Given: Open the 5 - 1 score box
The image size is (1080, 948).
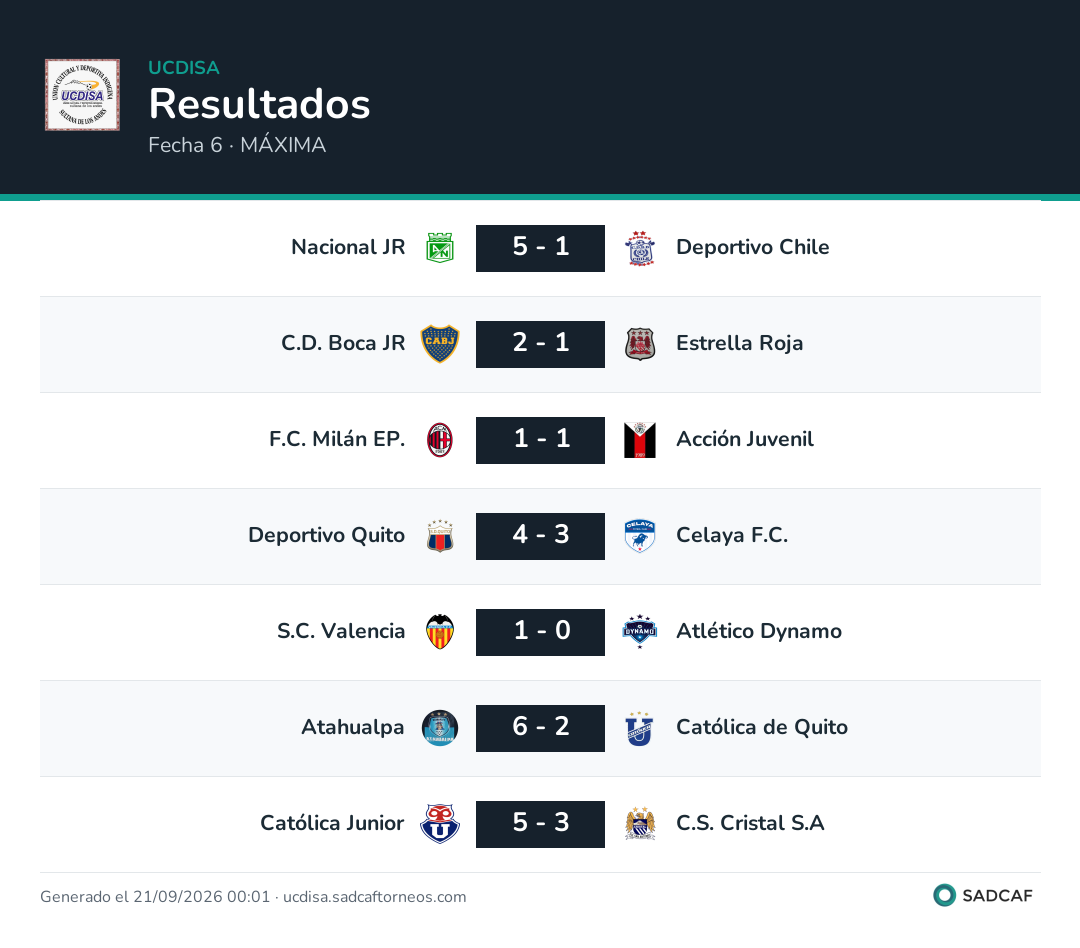Looking at the screenshot, I should (x=541, y=248).
